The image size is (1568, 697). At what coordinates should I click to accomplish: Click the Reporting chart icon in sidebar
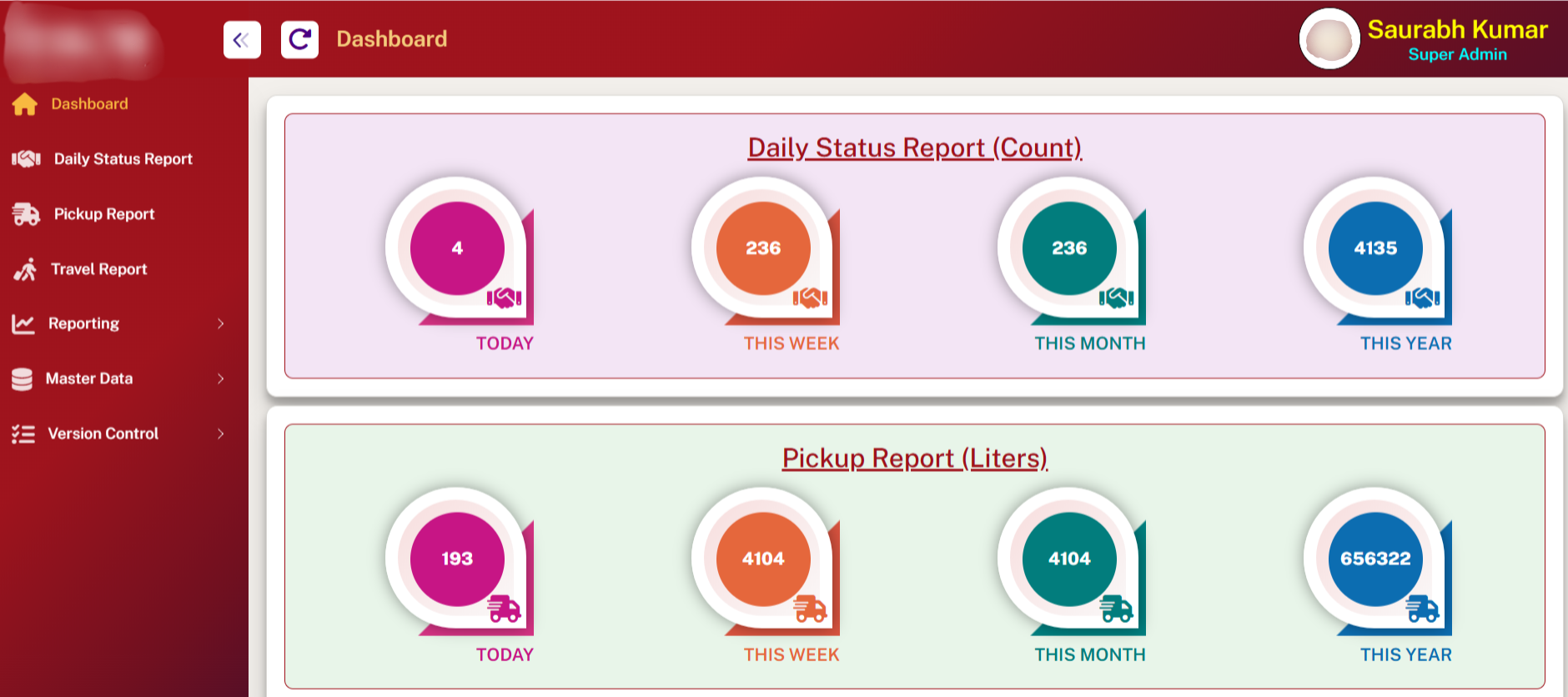23,323
